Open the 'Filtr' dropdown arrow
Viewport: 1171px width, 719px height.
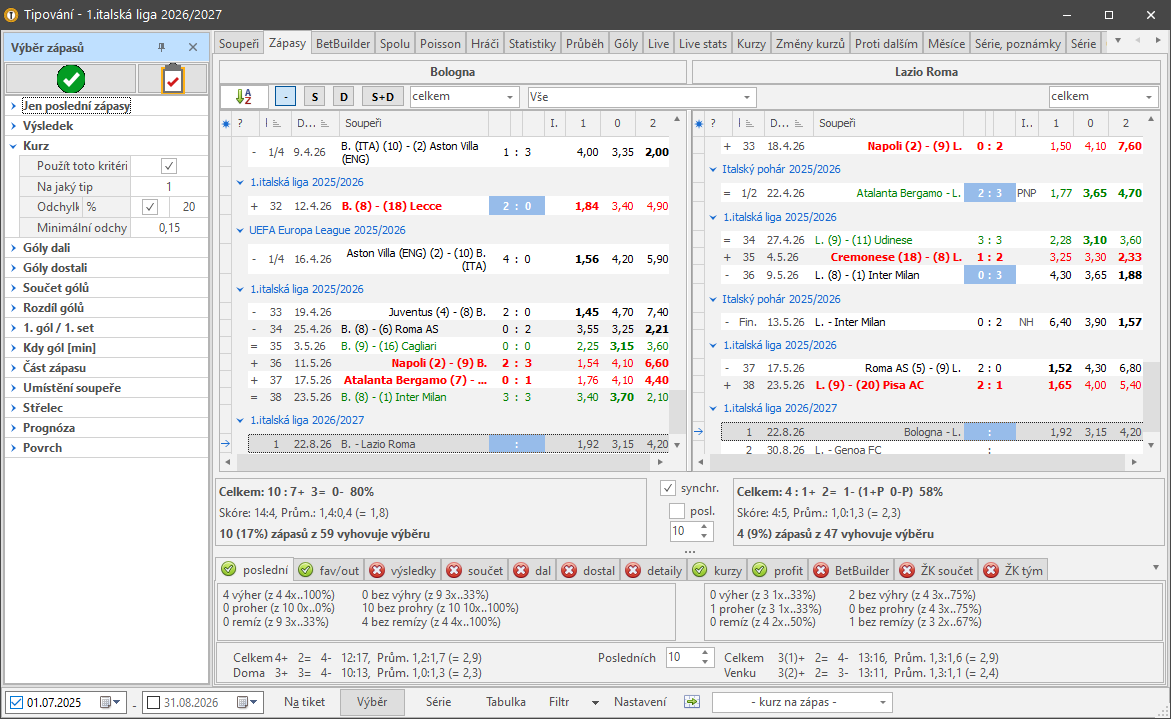(595, 703)
